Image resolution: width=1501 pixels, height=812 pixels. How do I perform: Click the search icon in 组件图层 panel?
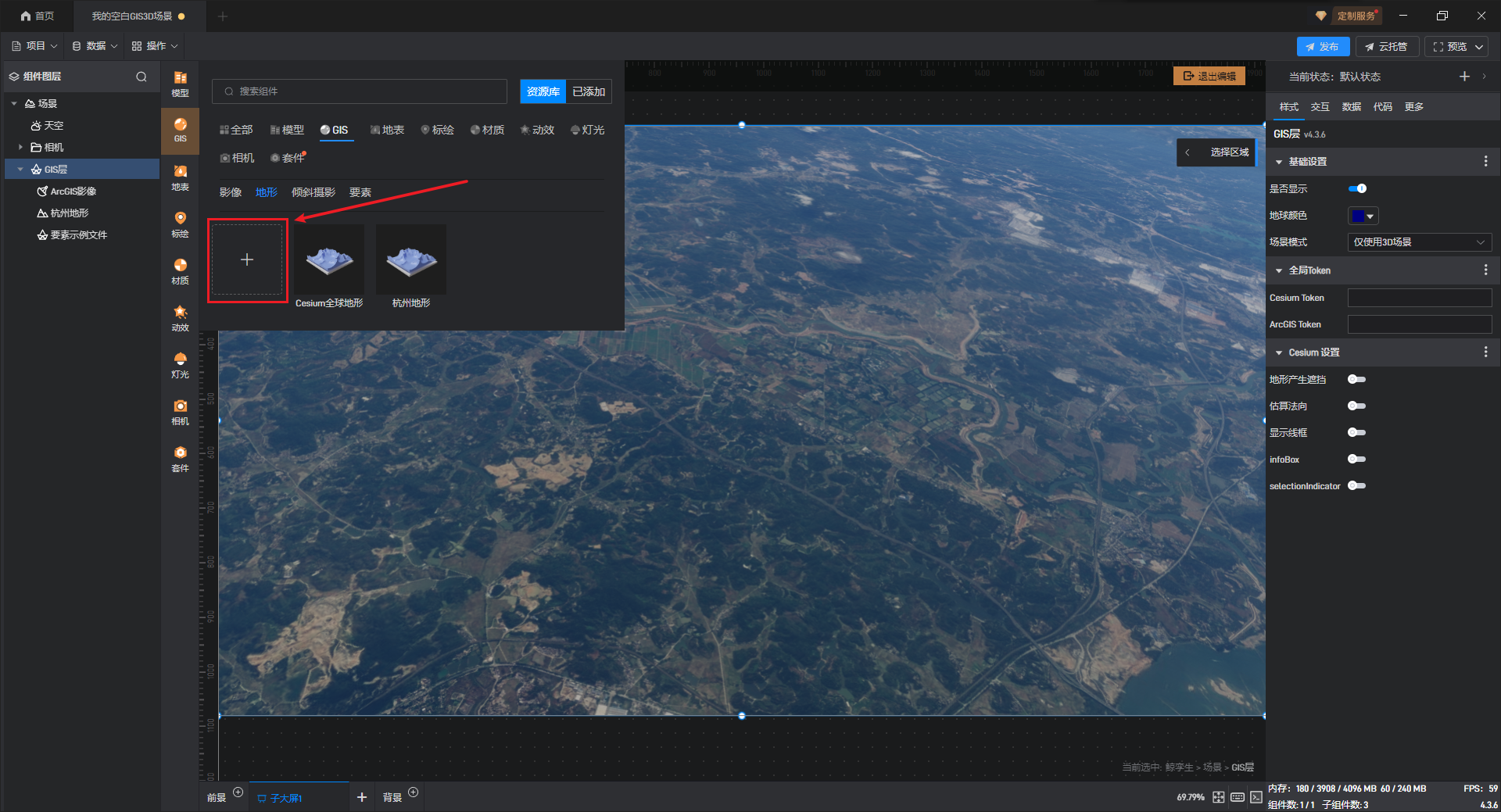pos(142,77)
